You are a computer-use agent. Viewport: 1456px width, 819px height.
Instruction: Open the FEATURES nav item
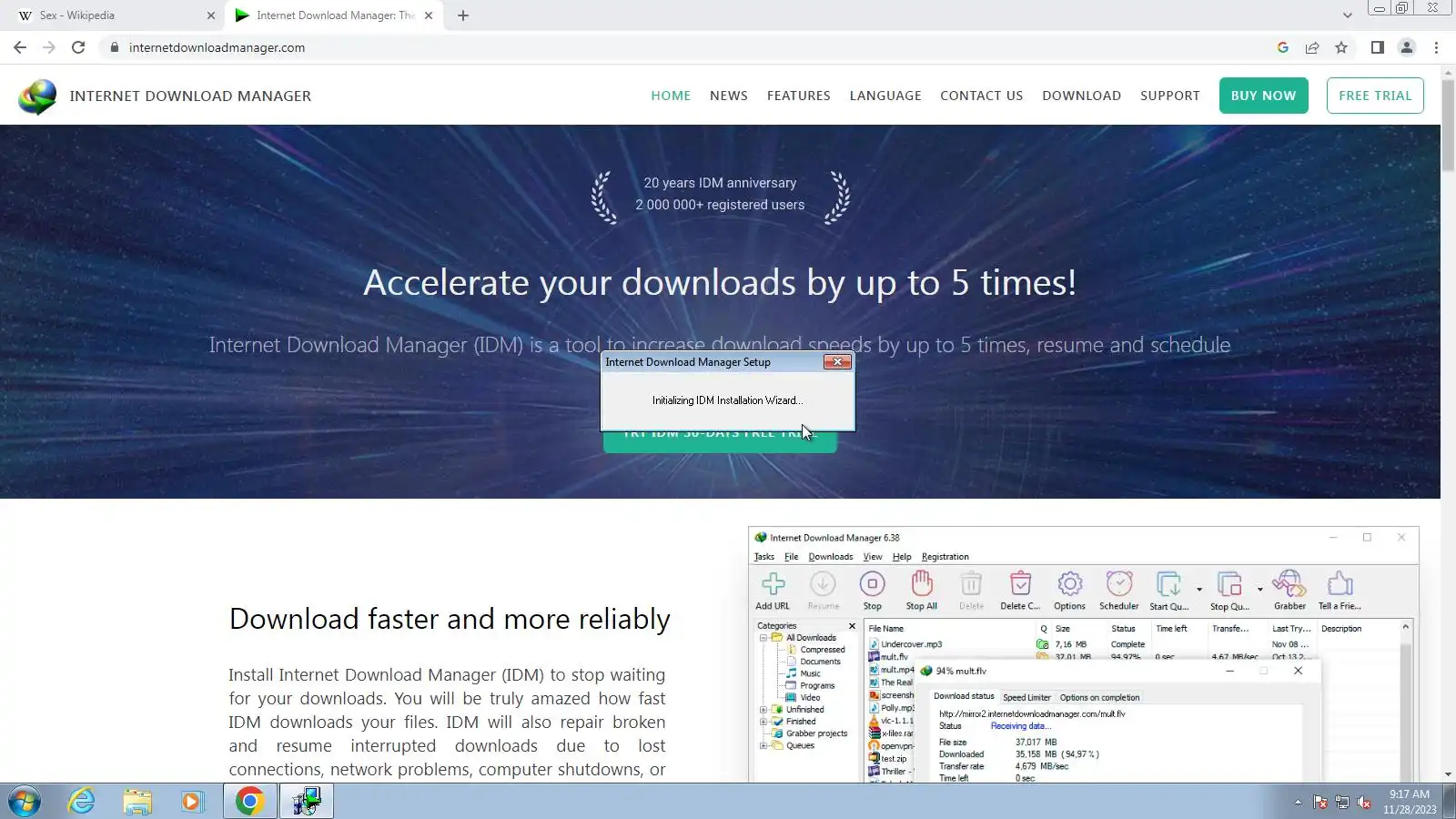[x=799, y=96]
